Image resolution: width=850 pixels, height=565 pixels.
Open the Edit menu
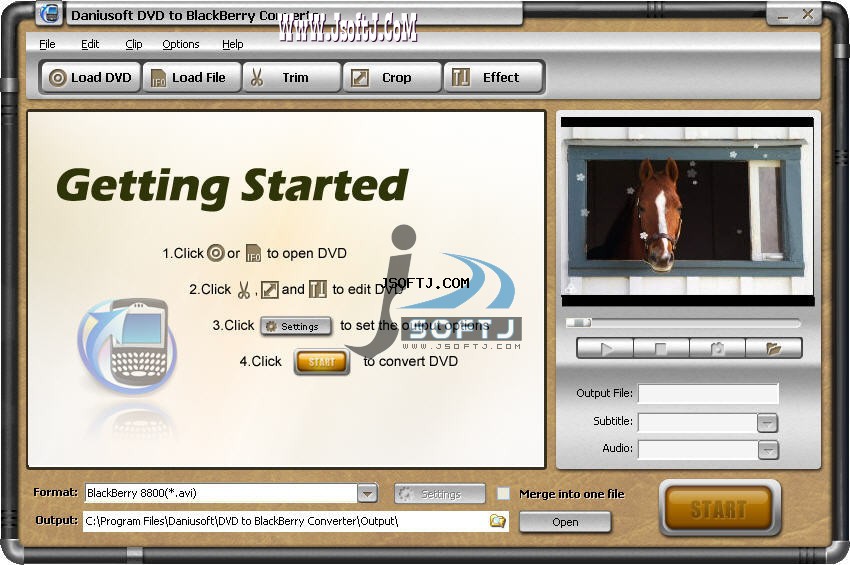point(90,44)
